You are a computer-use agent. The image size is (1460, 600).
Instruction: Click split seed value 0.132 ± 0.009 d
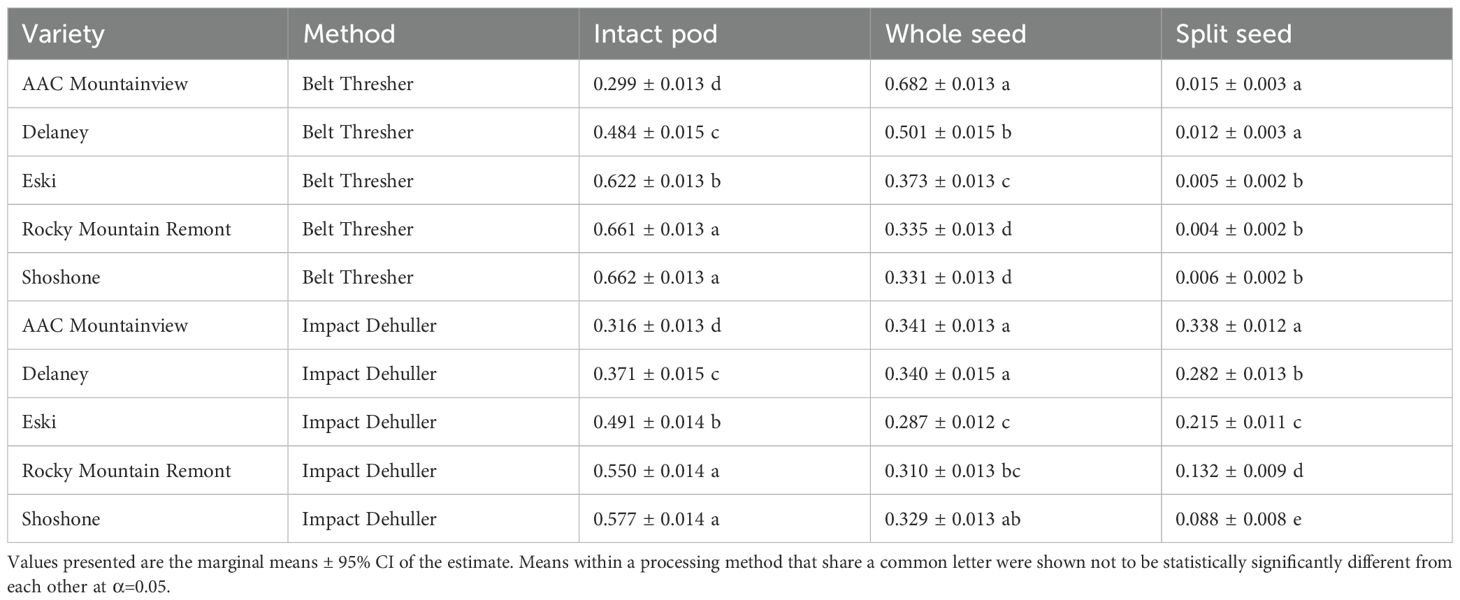click(1239, 471)
